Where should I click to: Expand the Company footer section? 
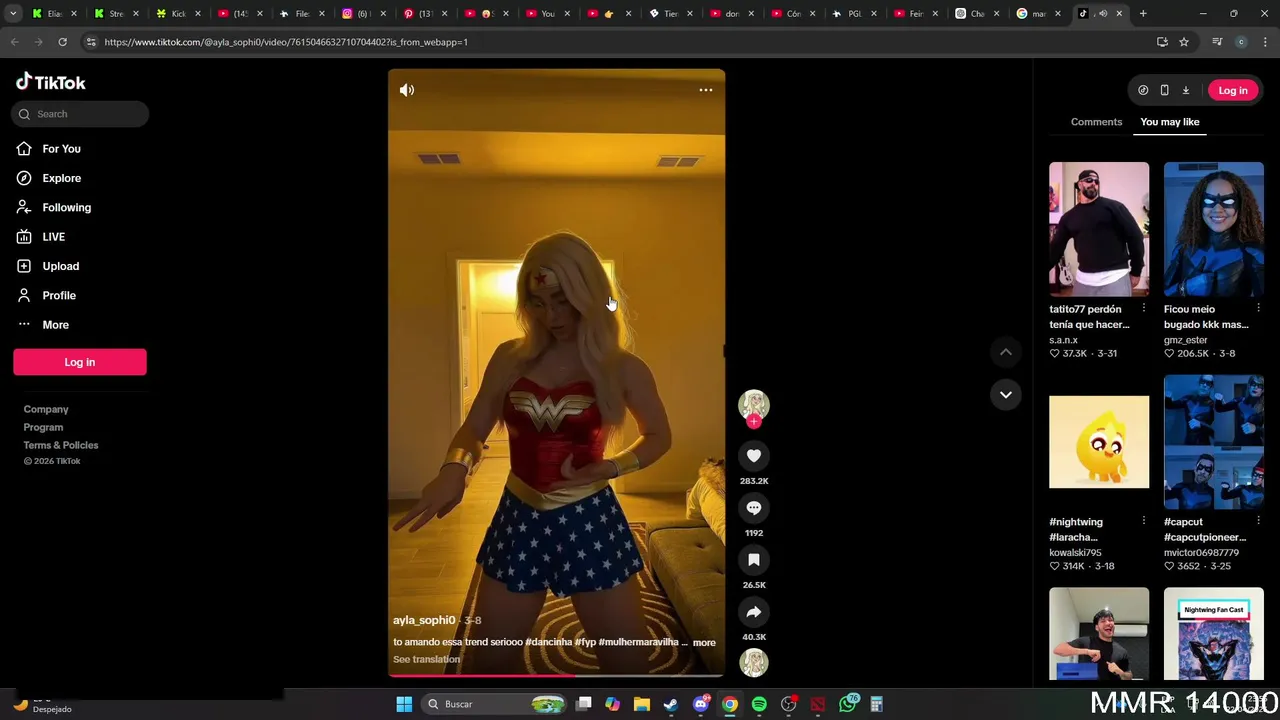[46, 409]
